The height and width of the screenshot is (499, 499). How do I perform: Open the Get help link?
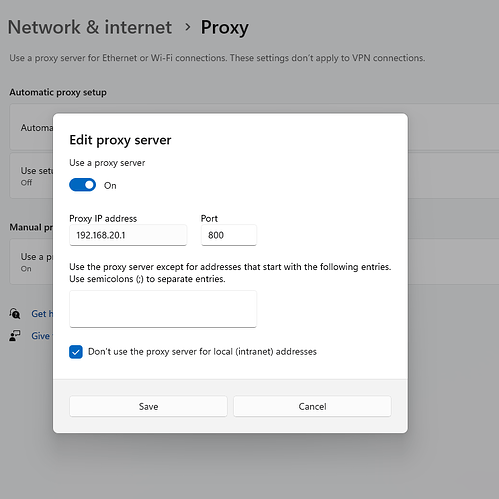(x=42, y=314)
